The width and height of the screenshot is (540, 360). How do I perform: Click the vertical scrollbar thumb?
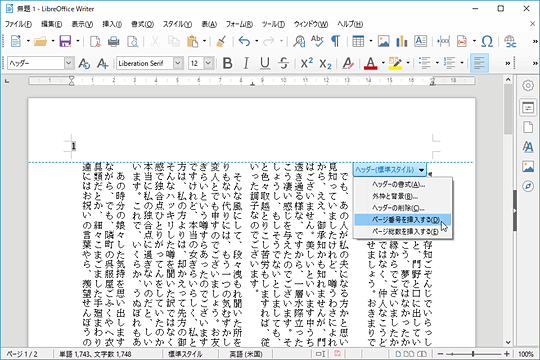[x=508, y=110]
